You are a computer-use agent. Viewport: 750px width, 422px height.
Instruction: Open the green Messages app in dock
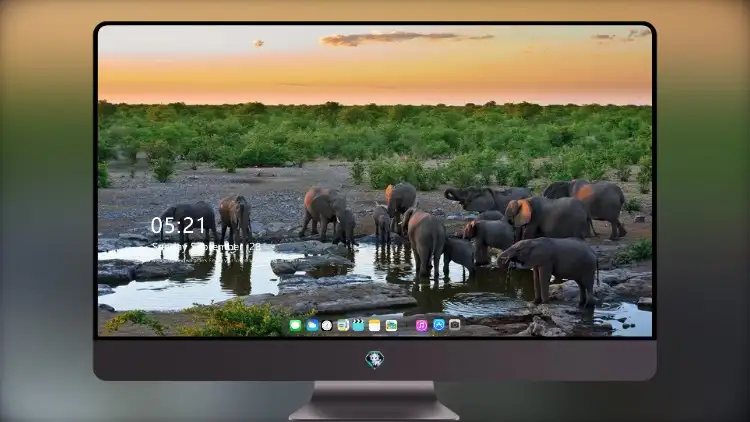tap(296, 325)
